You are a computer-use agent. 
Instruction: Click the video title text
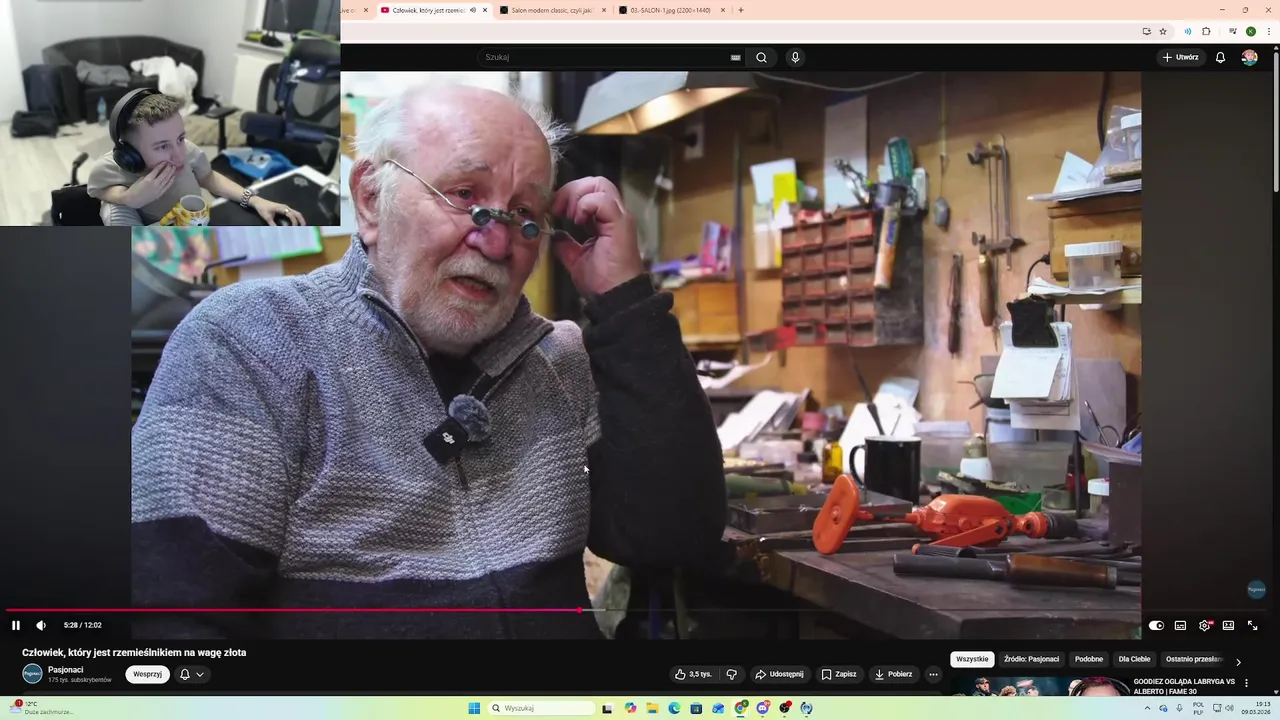coord(134,652)
